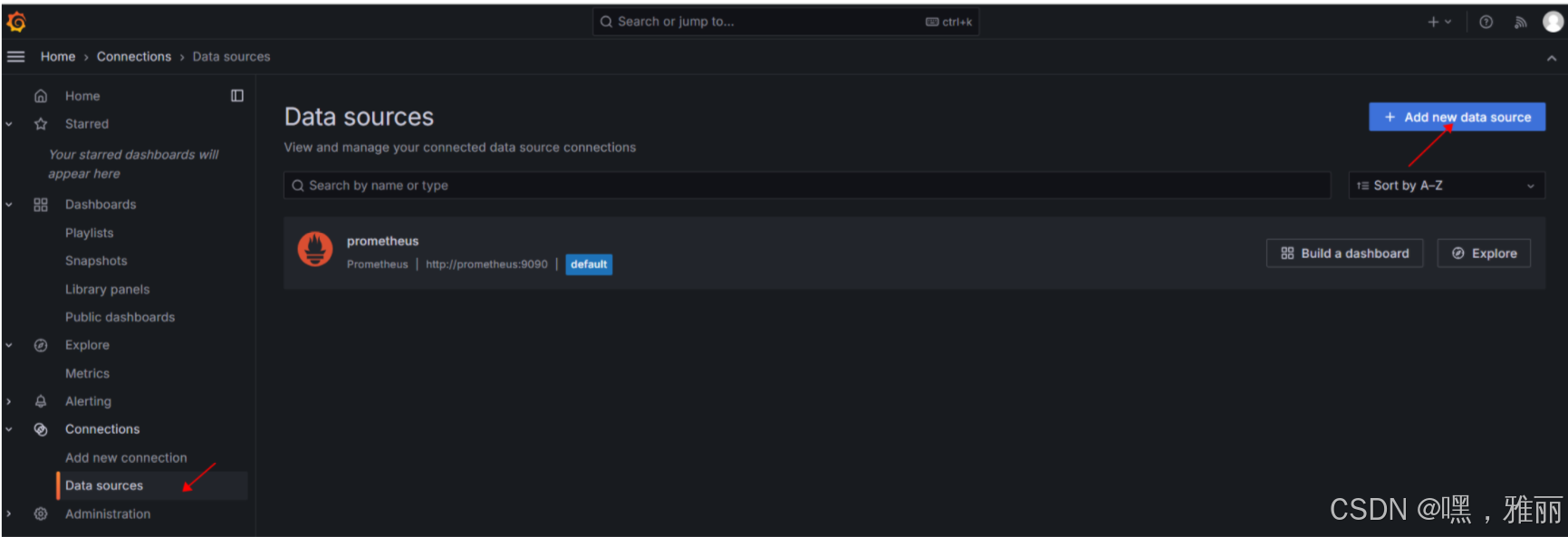The image size is (1568, 537).
Task: Go to Home breadcrumb link
Action: tap(58, 56)
